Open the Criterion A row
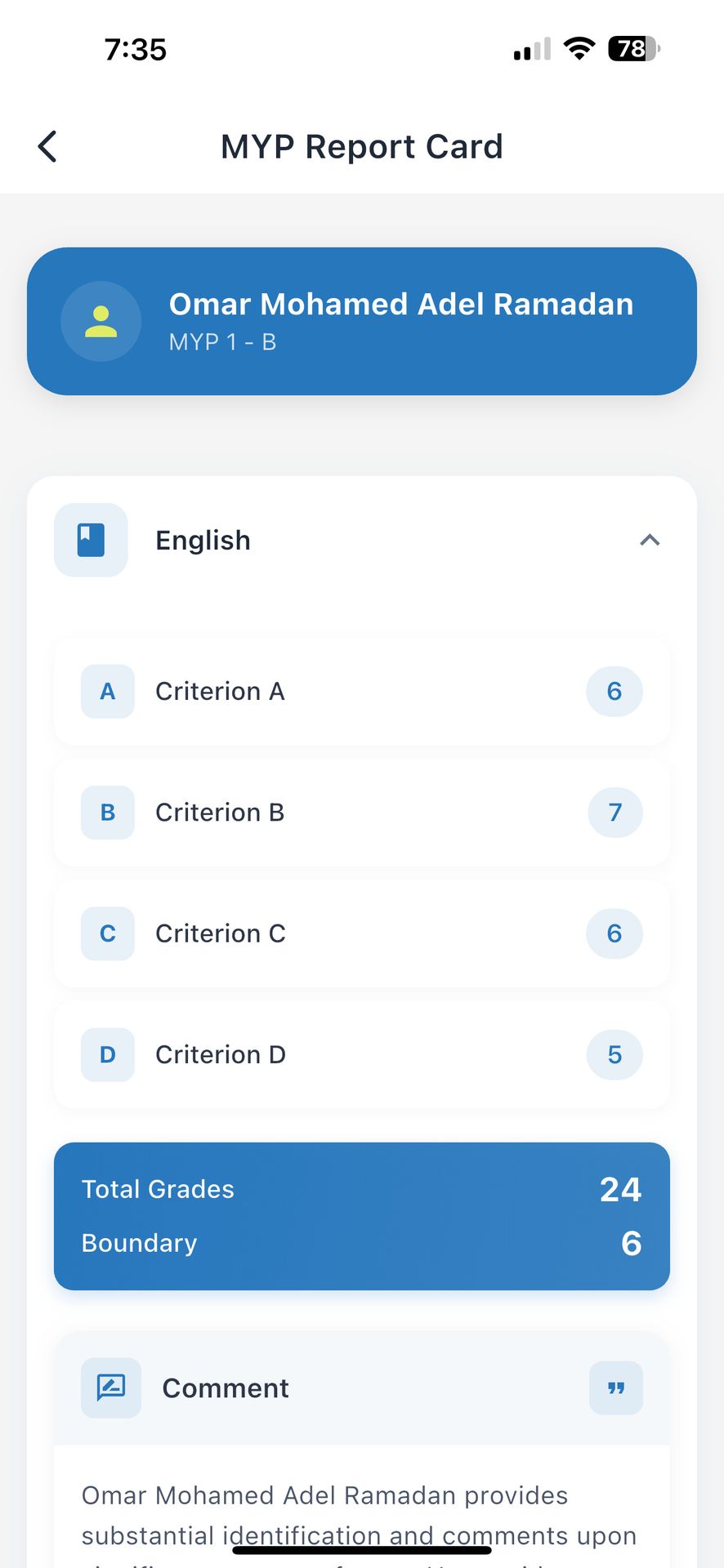This screenshot has height=1568, width=724. 361,692
